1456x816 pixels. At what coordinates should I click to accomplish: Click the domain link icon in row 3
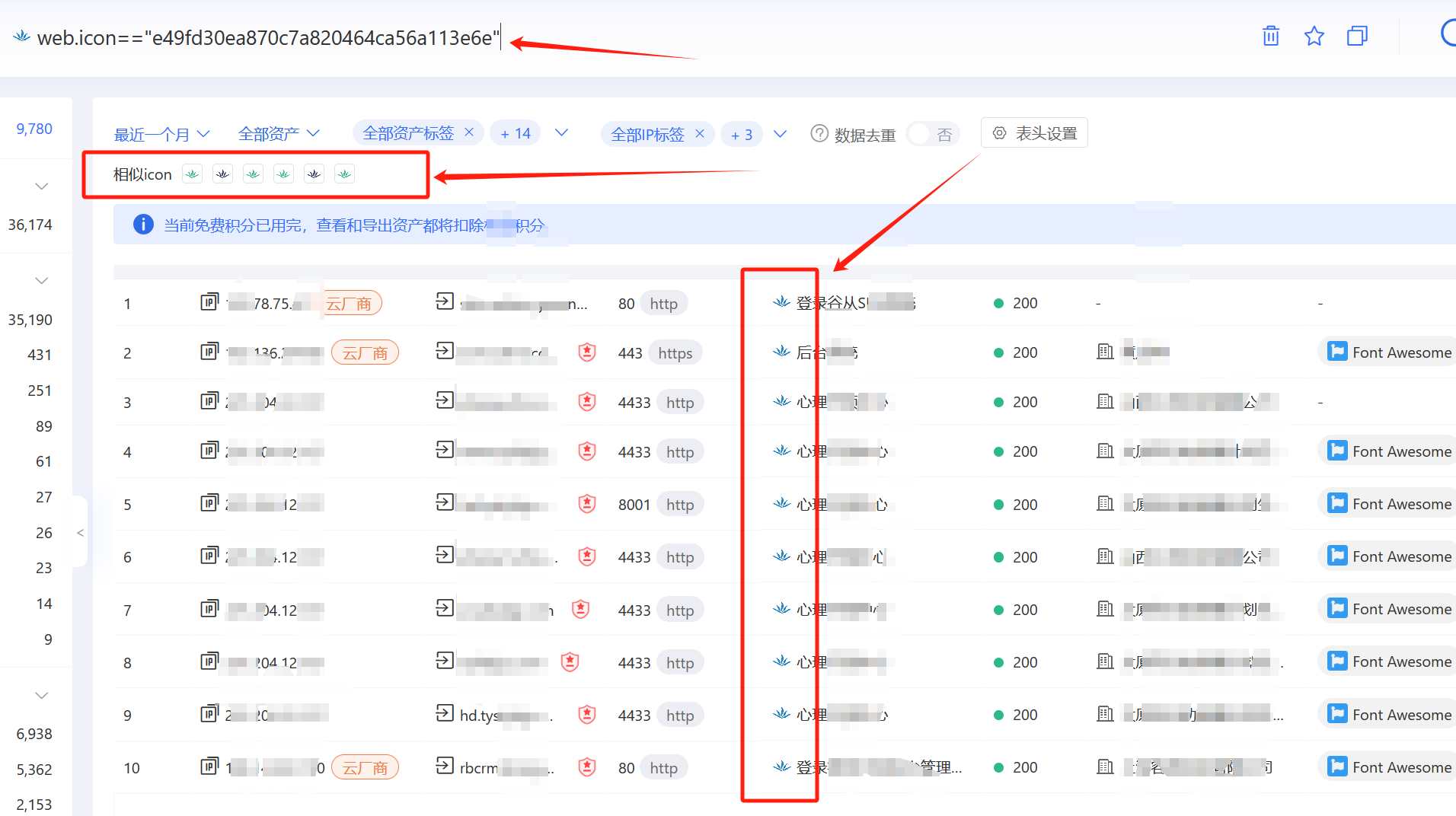(445, 400)
